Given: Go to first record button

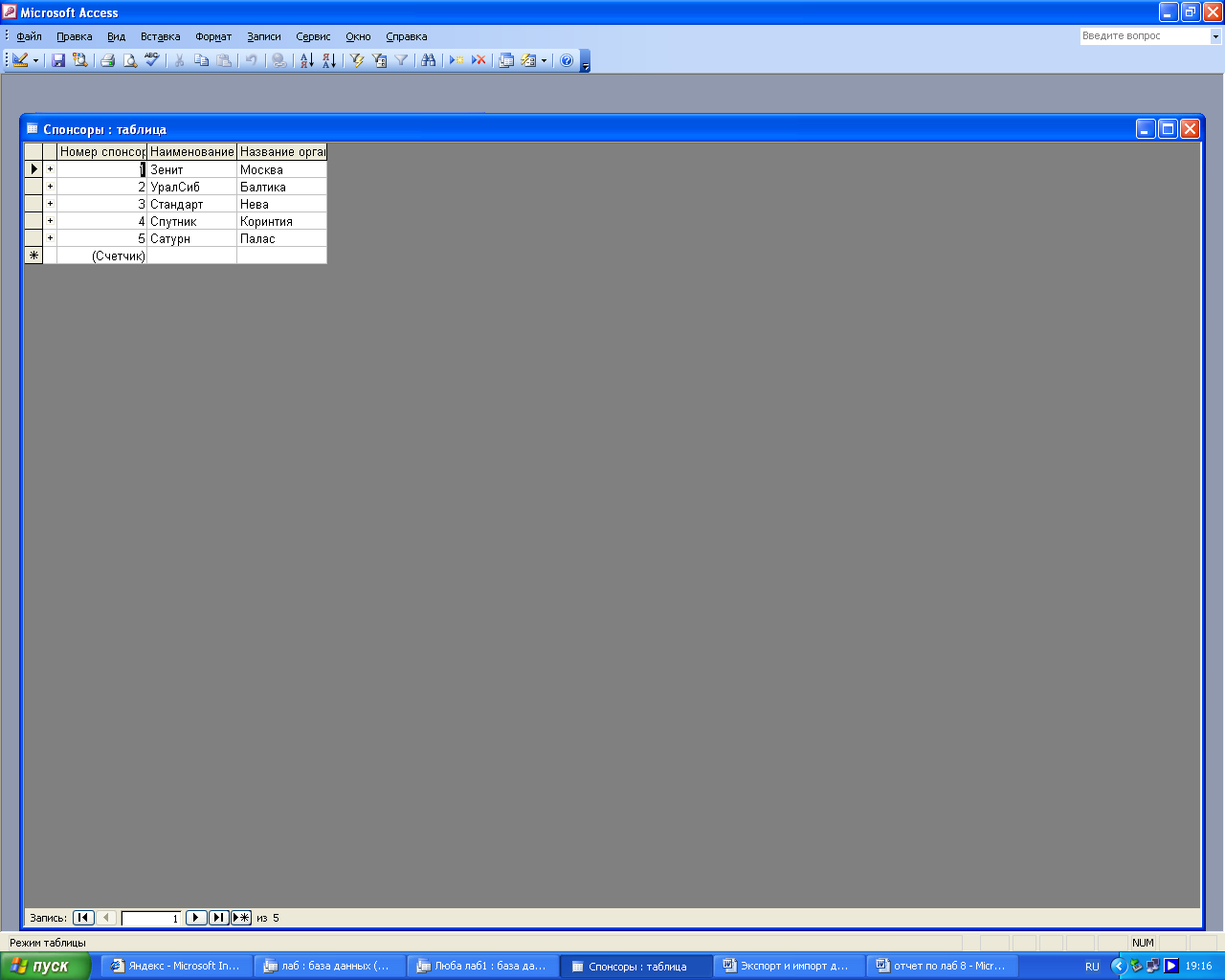Looking at the screenshot, I should 83,918.
